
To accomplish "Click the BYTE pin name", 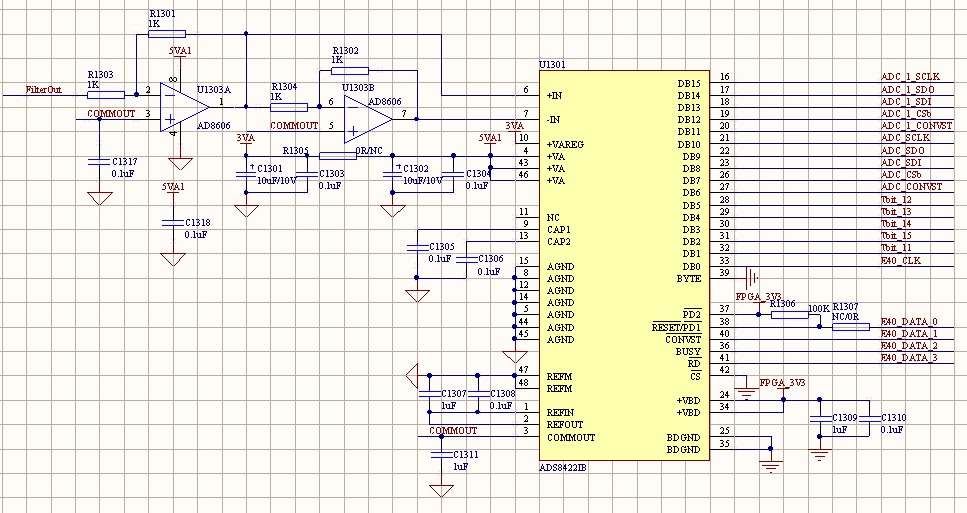I will point(689,279).
